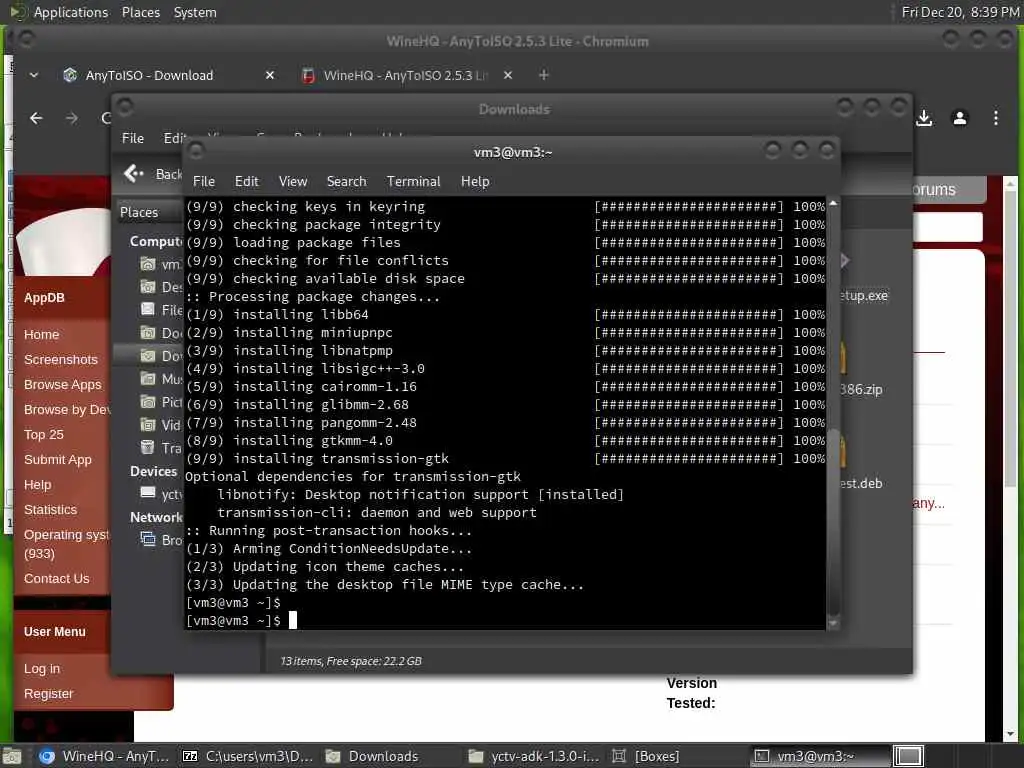Viewport: 1024px width, 768px height.
Task: Select the yctv device drive icon
Action: [x=148, y=493]
